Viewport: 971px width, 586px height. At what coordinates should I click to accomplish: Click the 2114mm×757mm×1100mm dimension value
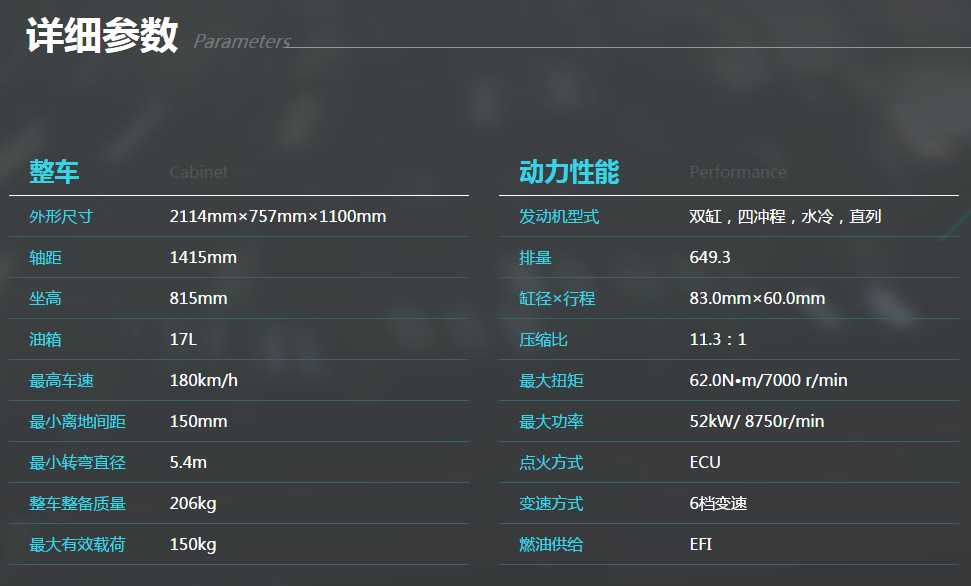coord(277,216)
